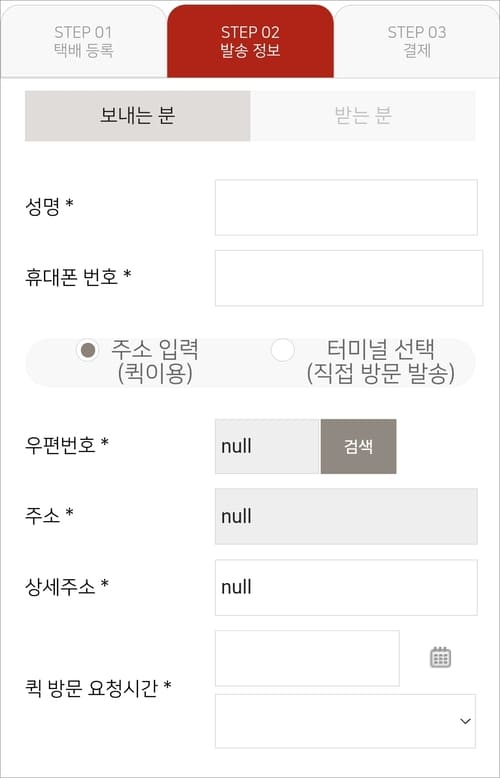Screen dimensions: 500x778
Task: Focus the 휴대폰 번호 phone input field
Action: [349, 278]
